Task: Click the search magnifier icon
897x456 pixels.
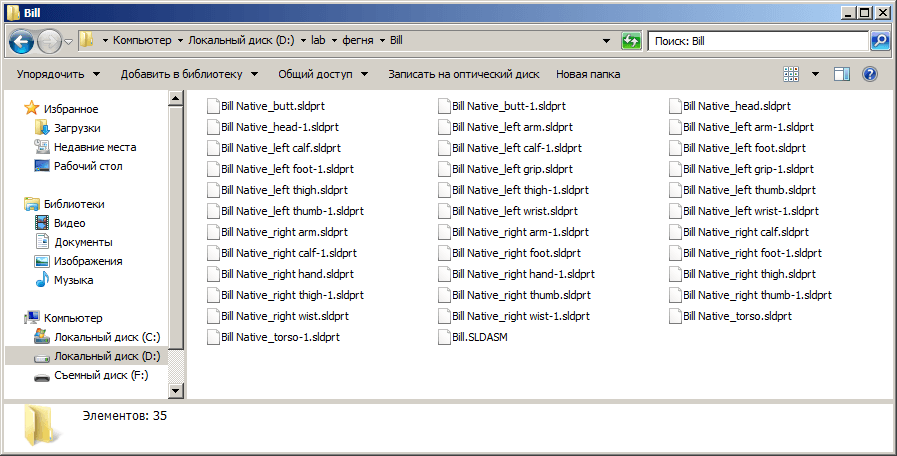Action: click(880, 41)
